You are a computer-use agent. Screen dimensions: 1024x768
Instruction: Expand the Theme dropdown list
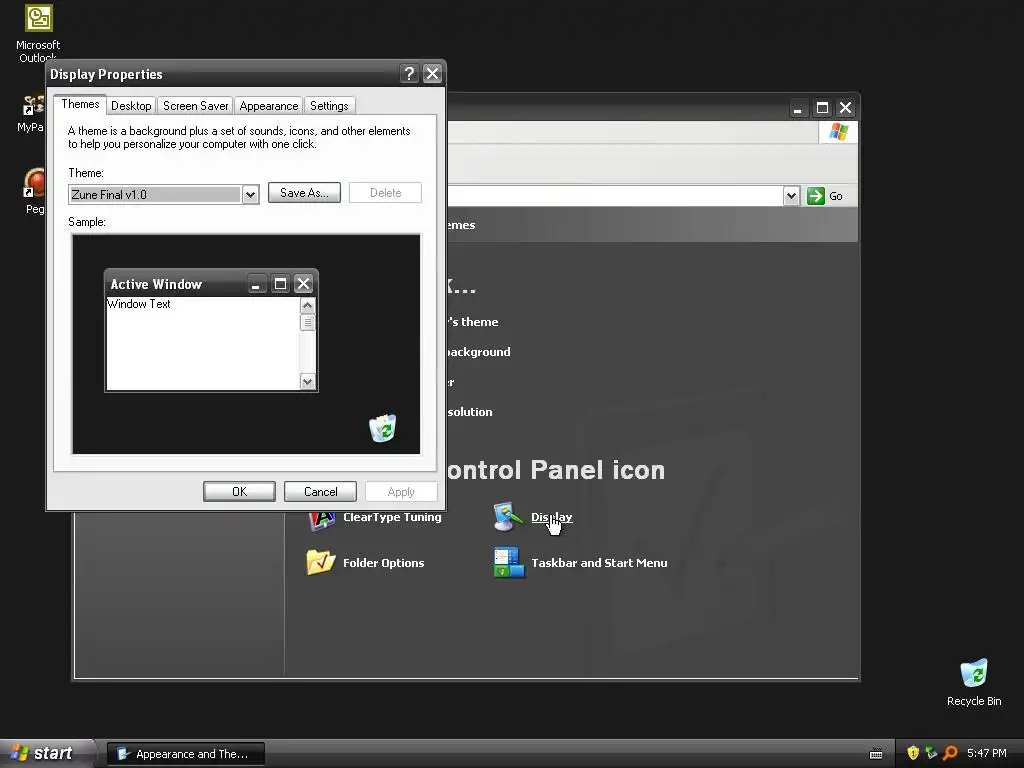[x=250, y=195]
